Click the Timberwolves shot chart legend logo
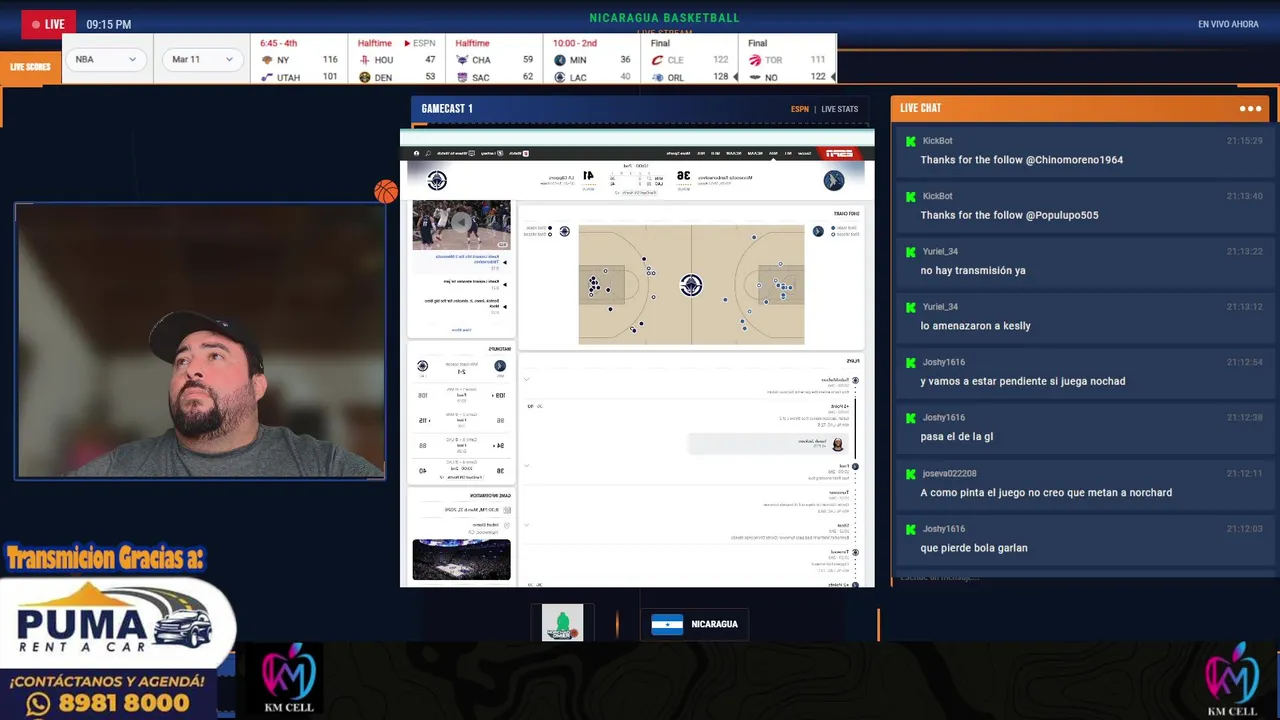This screenshot has width=1280, height=720. coord(818,231)
